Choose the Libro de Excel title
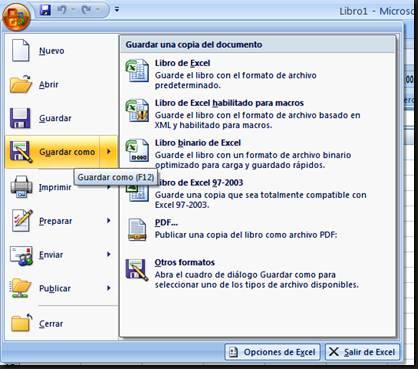The width and height of the screenshot is (418, 369). click(182, 63)
